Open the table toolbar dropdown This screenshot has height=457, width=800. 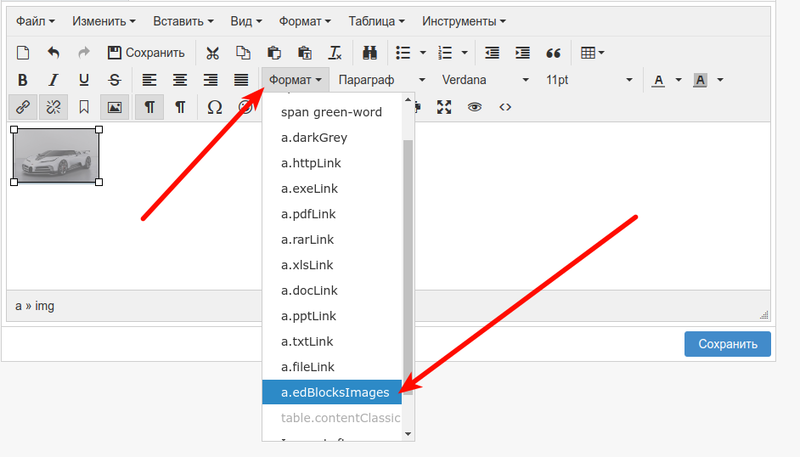592,53
